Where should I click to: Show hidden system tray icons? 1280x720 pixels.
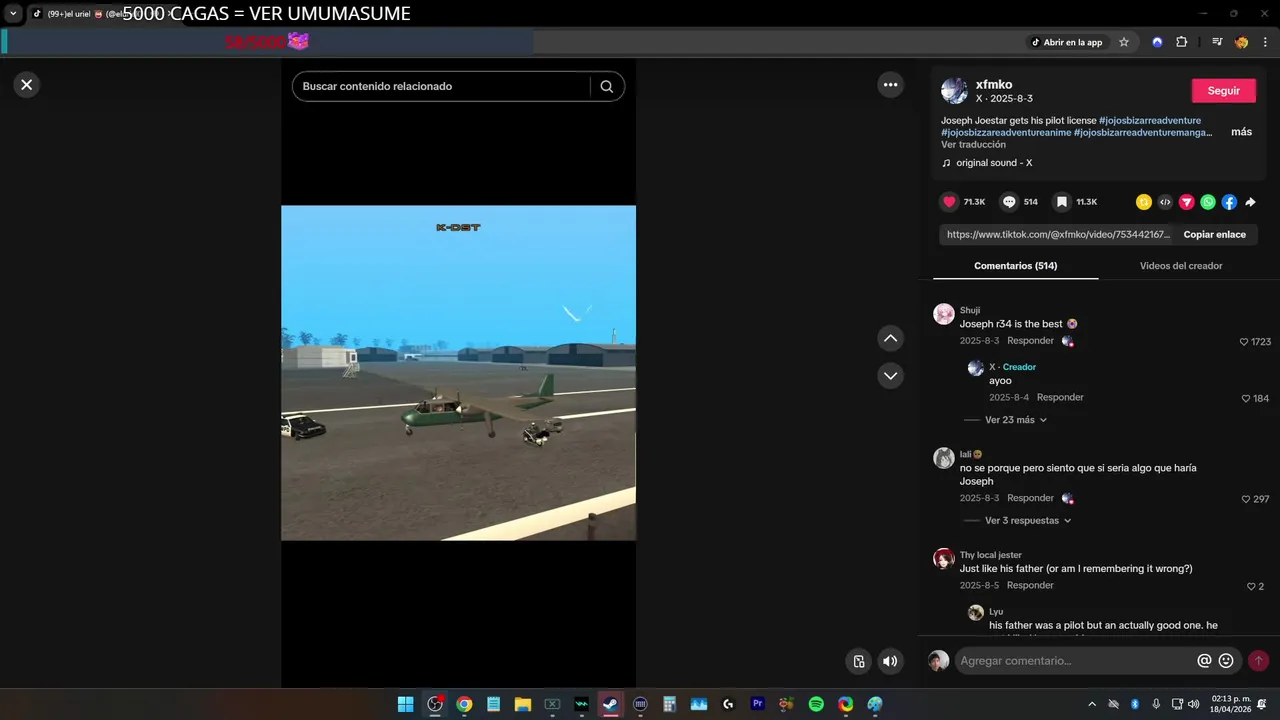(1092, 704)
